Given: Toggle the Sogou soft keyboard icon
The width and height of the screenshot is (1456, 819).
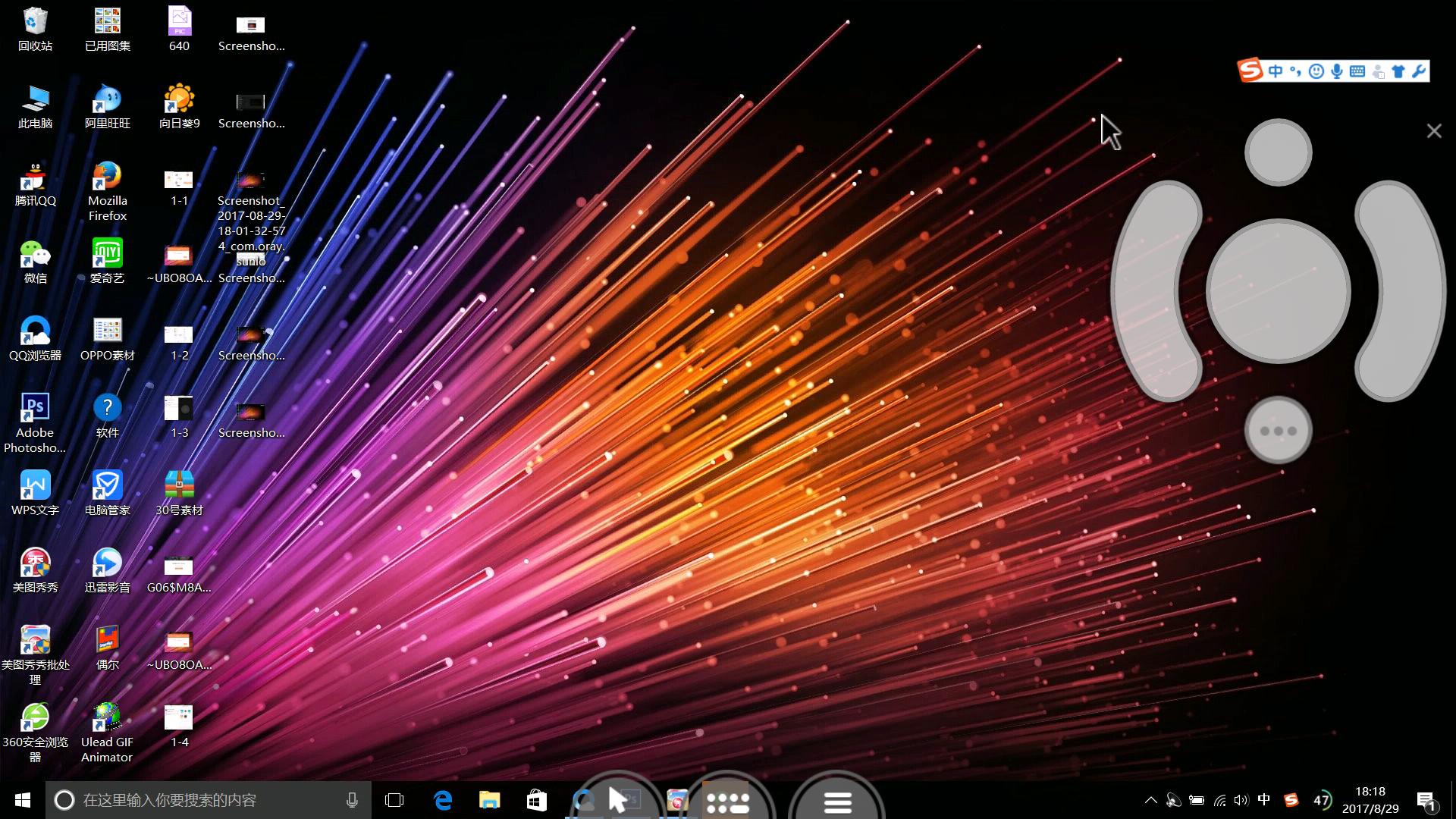Looking at the screenshot, I should pyautogui.click(x=1357, y=71).
